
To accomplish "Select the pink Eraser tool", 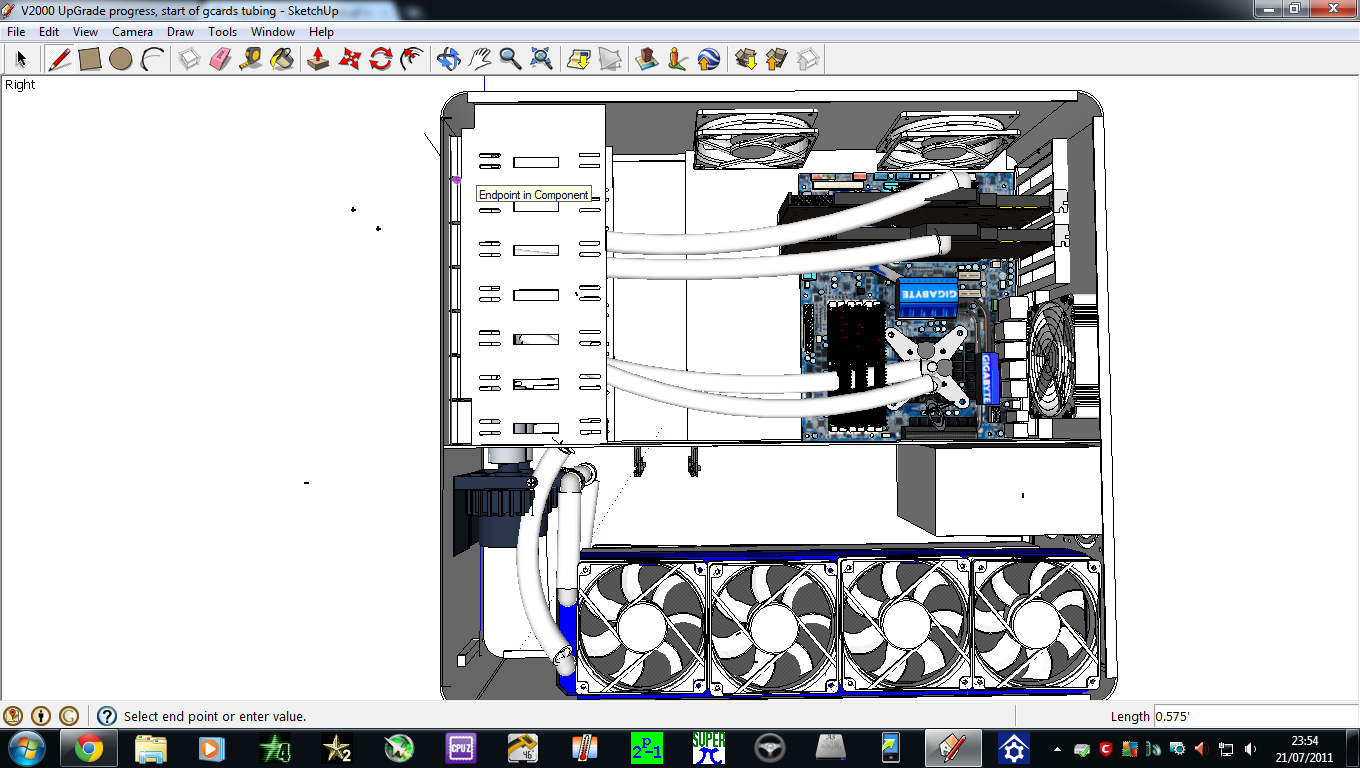I will click(x=220, y=60).
